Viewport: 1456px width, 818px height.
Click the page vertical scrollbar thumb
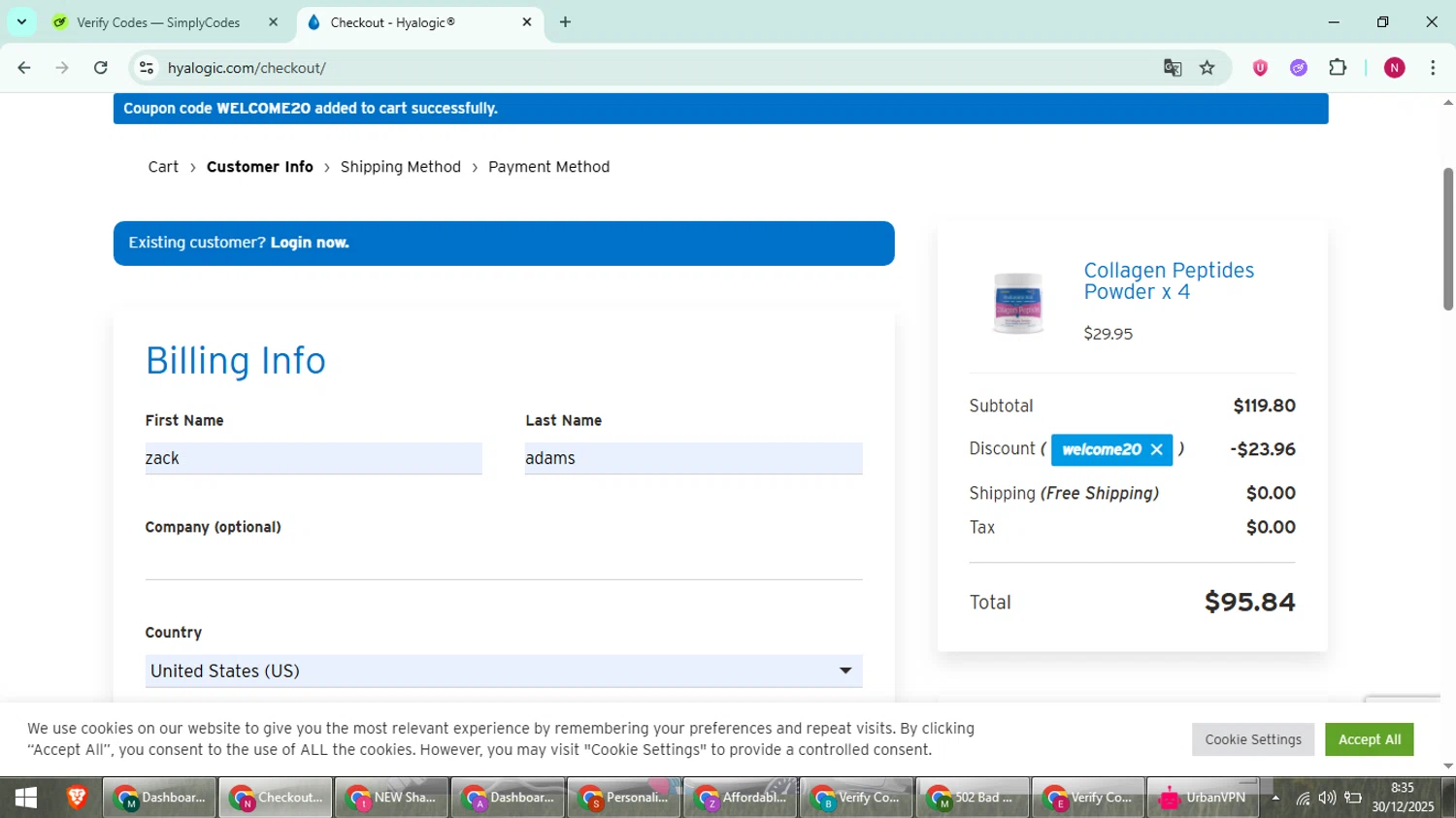click(x=1448, y=240)
